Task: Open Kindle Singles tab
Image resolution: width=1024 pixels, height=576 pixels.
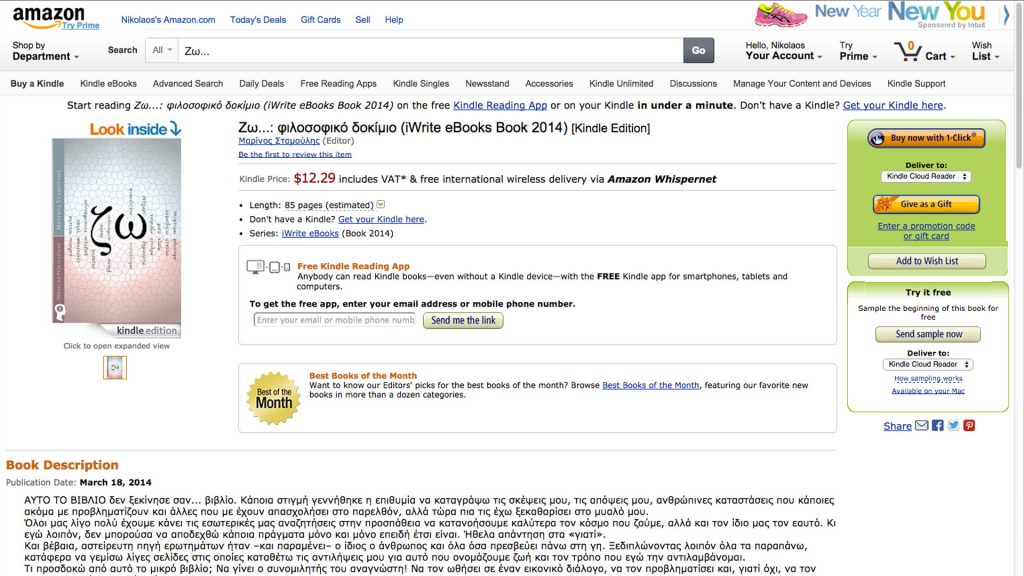Action: point(421,84)
